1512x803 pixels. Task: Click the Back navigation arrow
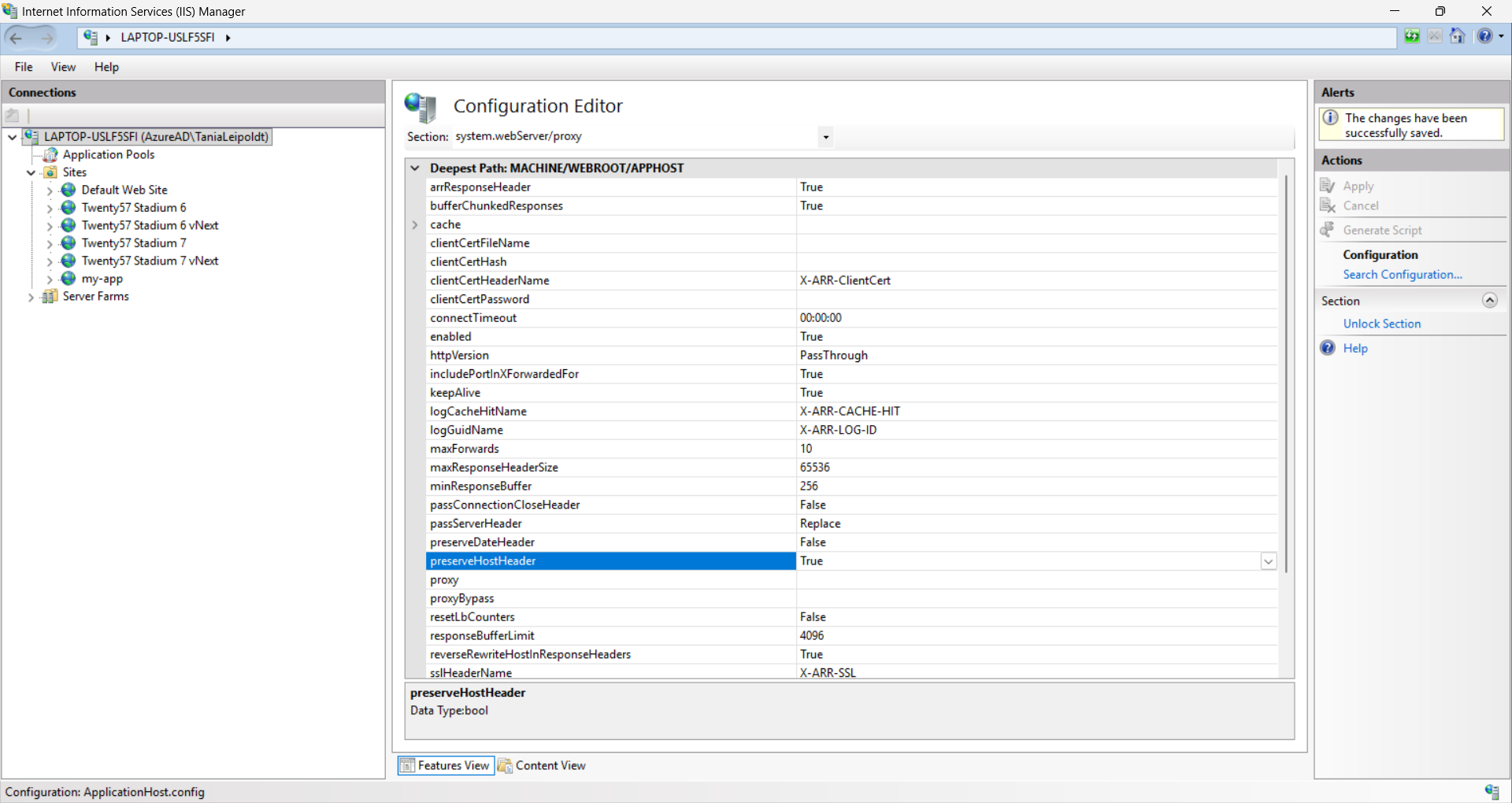[17, 37]
